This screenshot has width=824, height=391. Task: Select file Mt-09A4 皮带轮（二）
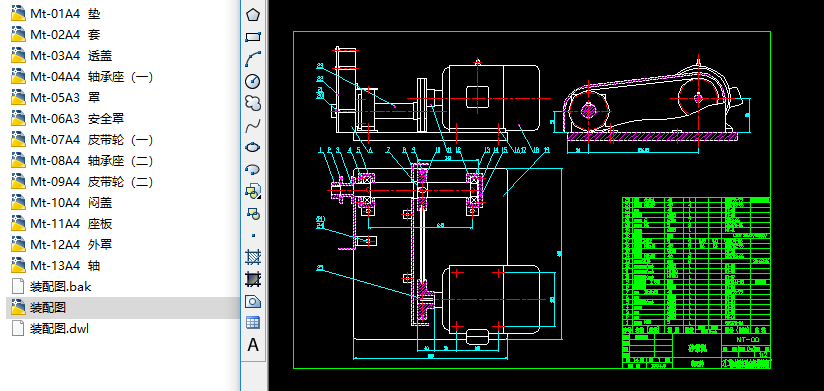point(82,182)
